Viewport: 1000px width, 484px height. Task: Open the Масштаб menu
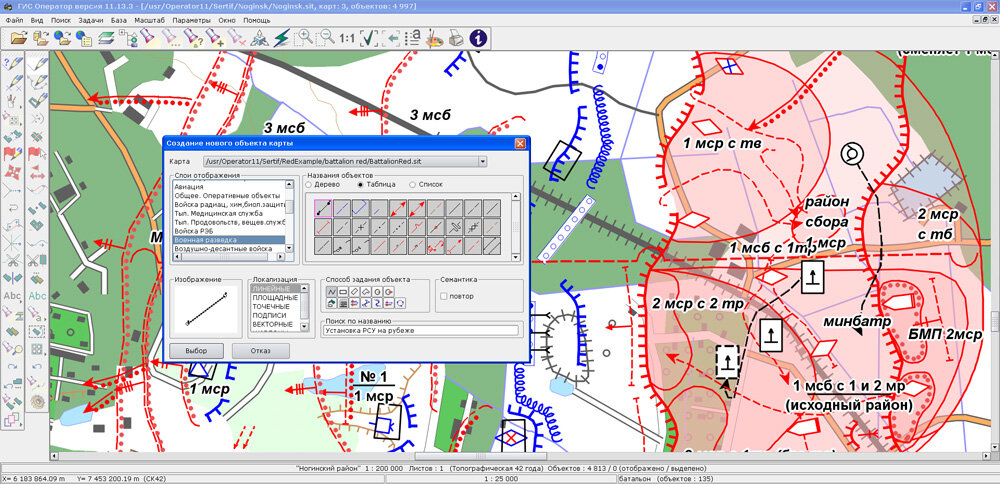(149, 20)
